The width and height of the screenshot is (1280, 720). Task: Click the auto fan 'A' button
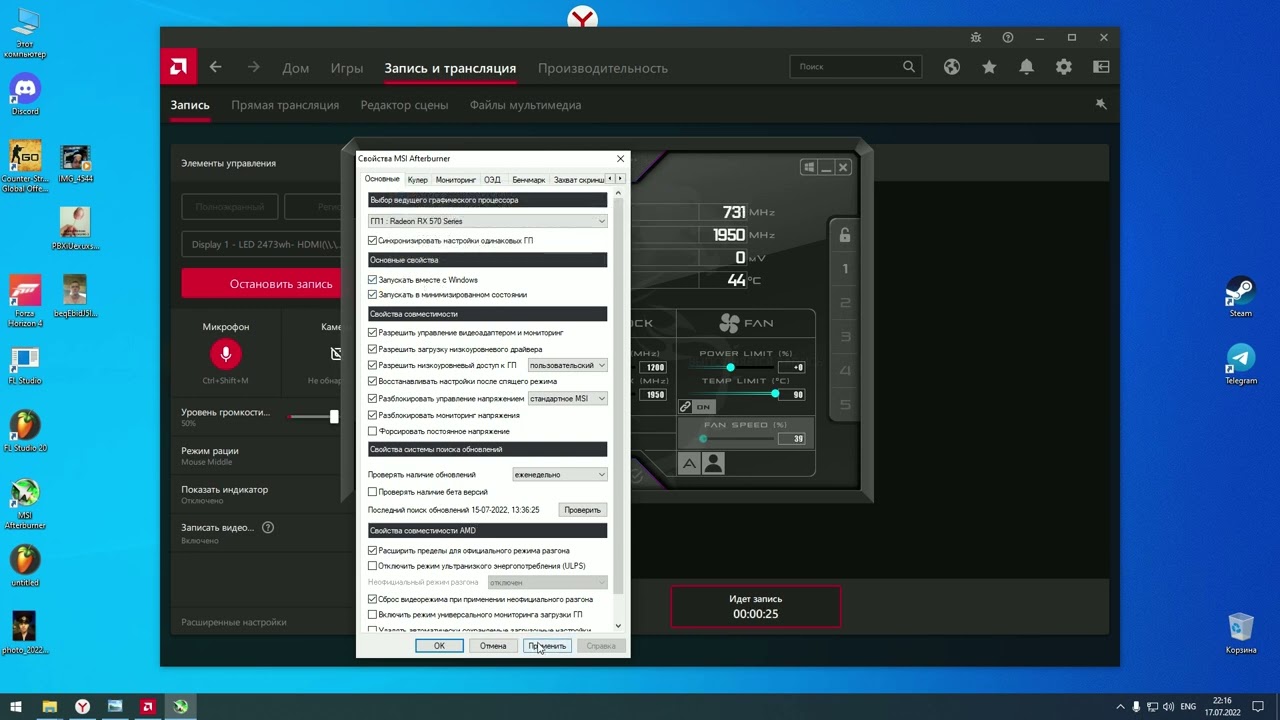tap(689, 464)
